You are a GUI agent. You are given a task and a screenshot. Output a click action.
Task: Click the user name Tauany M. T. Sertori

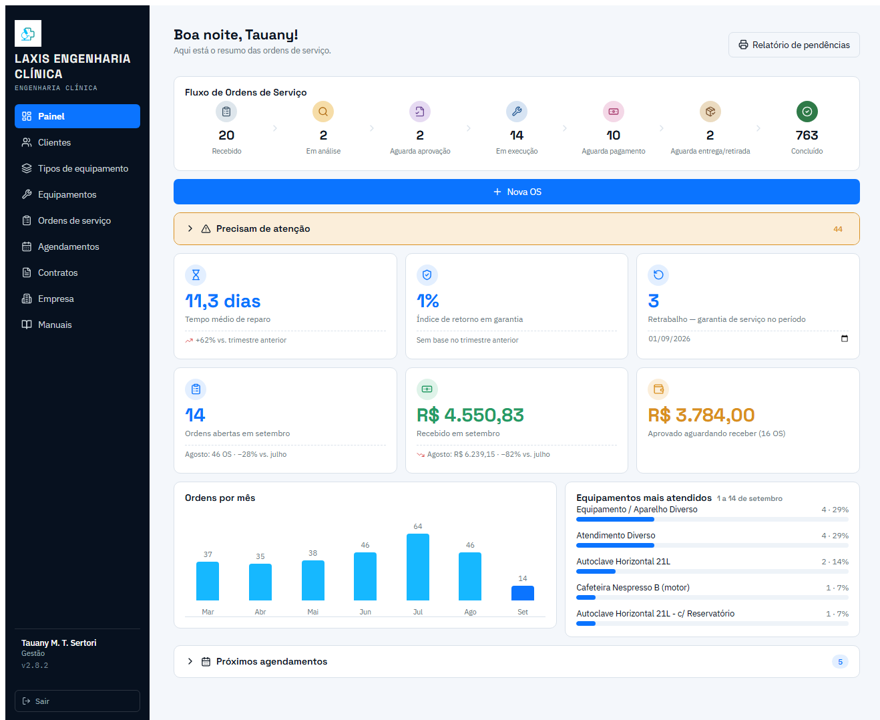point(59,643)
